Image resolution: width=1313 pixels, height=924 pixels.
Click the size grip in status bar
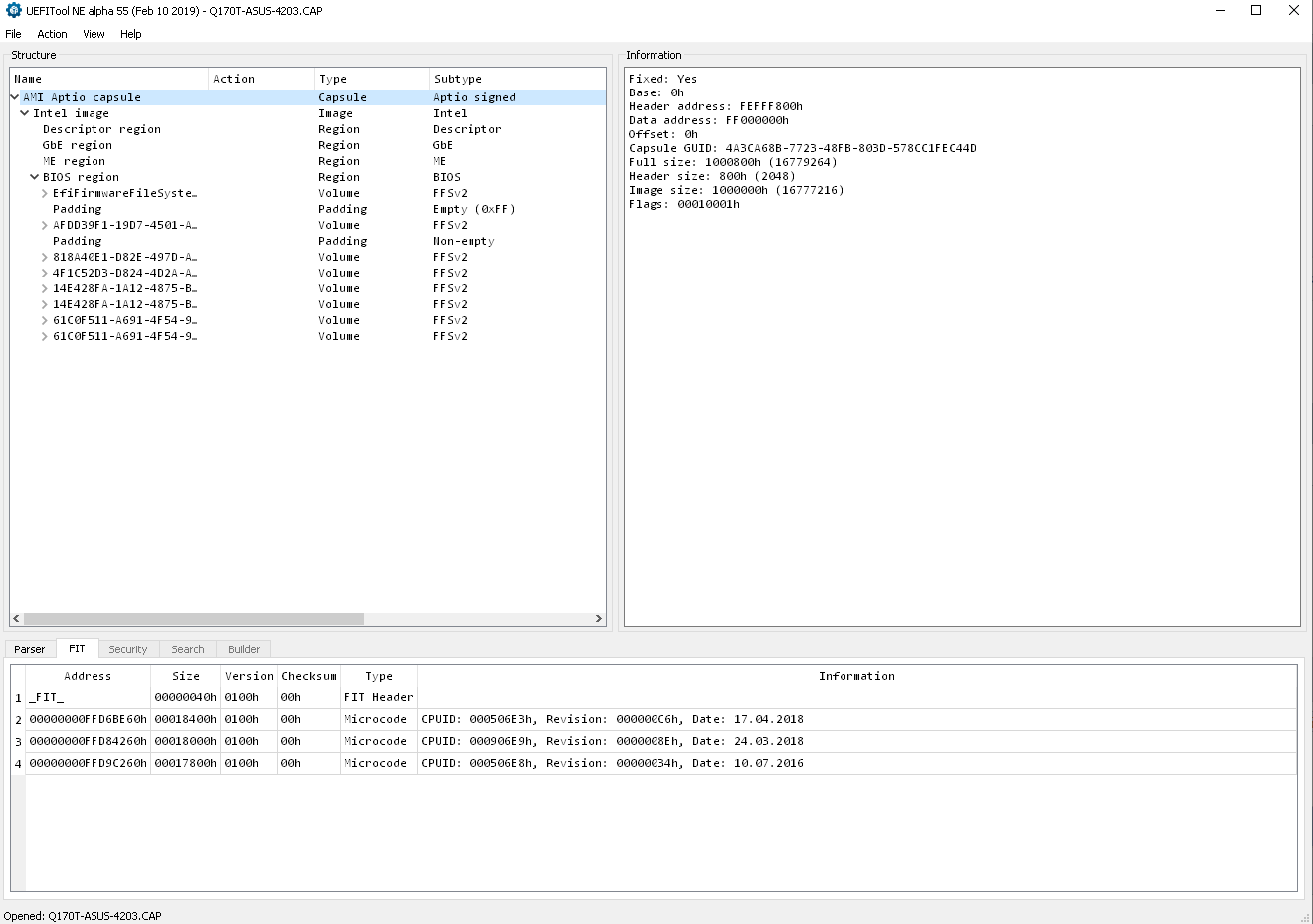pyautogui.click(x=1305, y=916)
